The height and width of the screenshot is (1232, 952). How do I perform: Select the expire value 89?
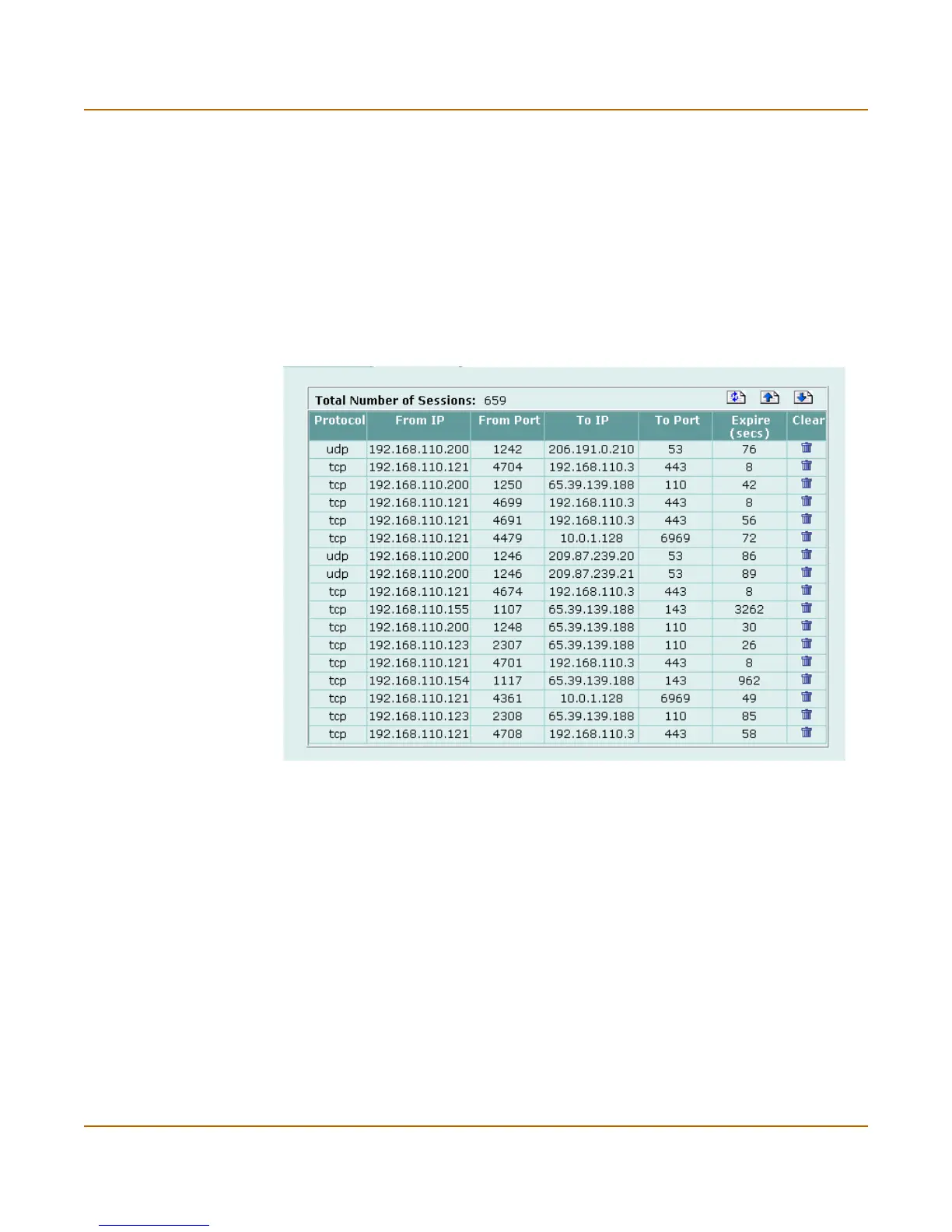tap(749, 574)
